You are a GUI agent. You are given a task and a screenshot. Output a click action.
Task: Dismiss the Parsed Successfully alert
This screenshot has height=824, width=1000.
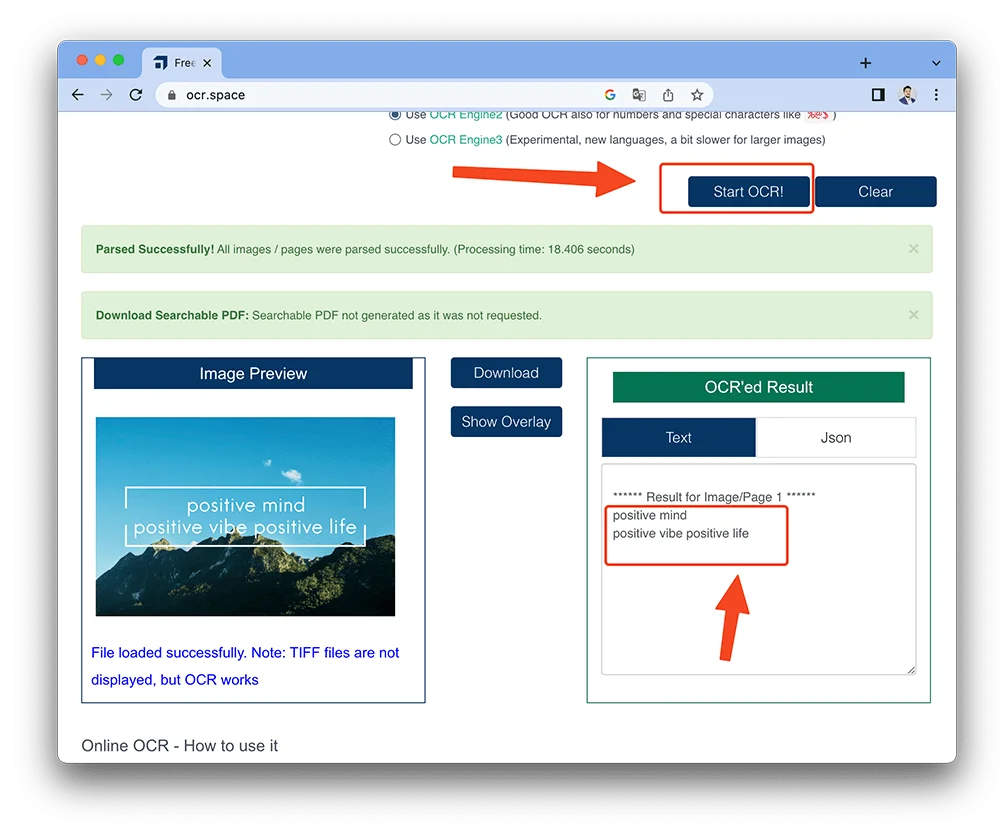[913, 249]
